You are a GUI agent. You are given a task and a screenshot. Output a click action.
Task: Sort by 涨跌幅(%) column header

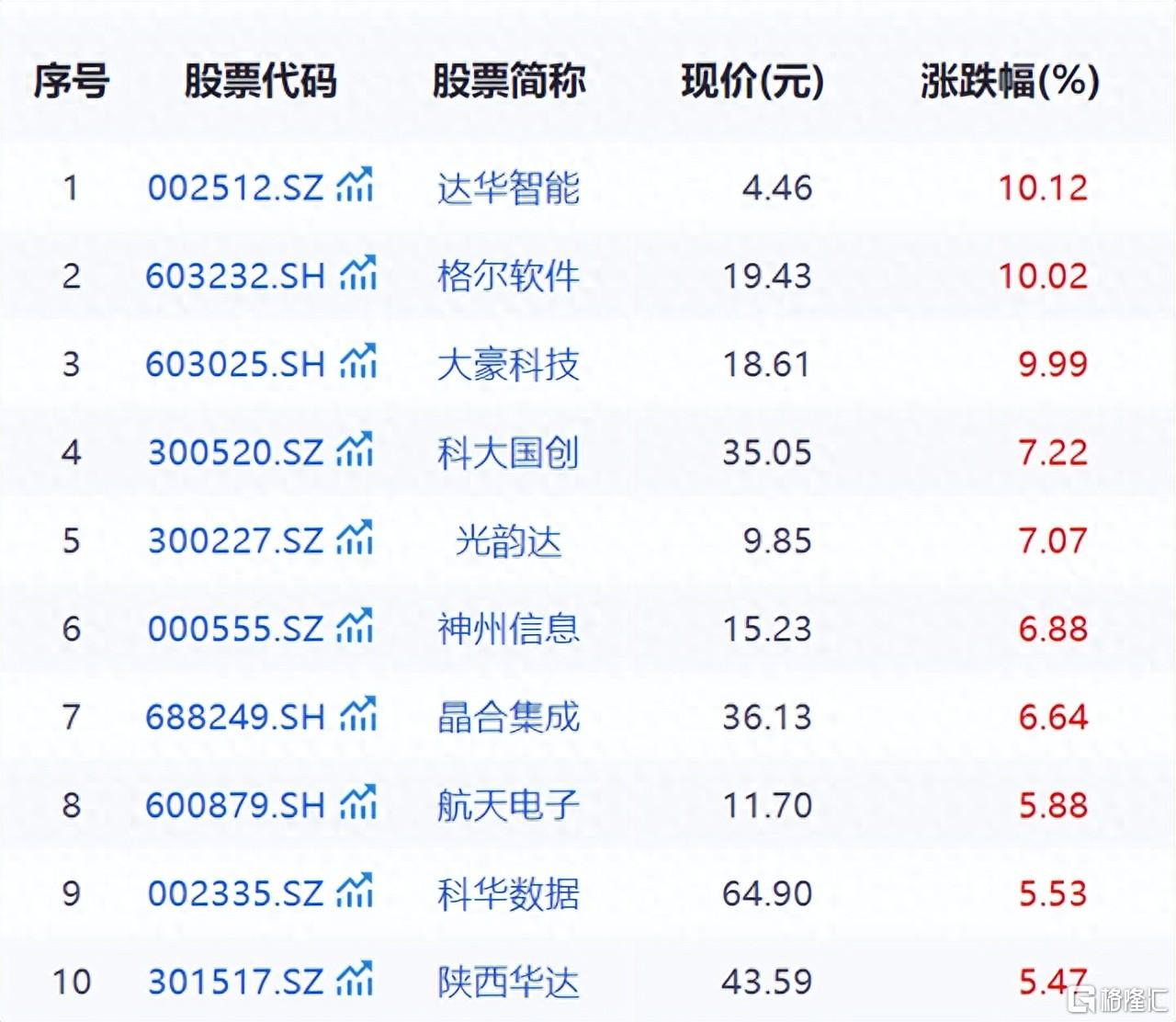(1010, 81)
